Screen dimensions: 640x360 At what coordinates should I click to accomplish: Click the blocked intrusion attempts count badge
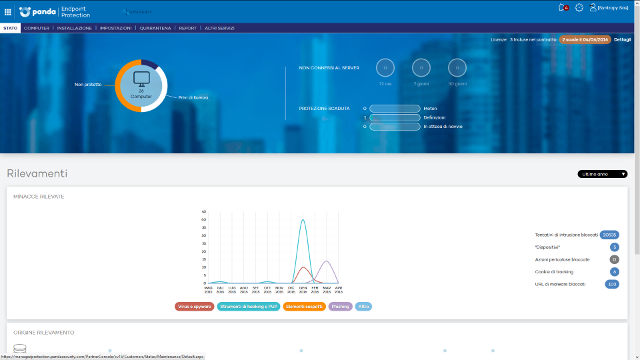(x=609, y=235)
